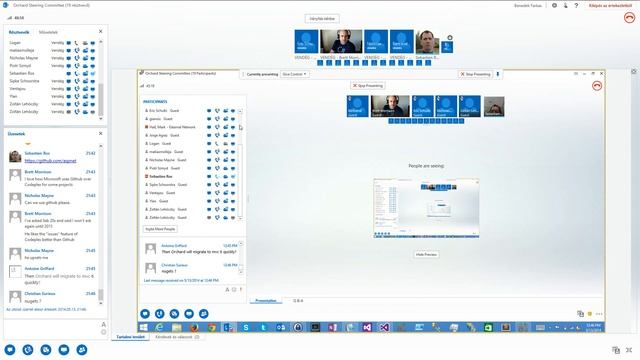Click the down arrow of inner Participants scrollbar

tap(240, 218)
